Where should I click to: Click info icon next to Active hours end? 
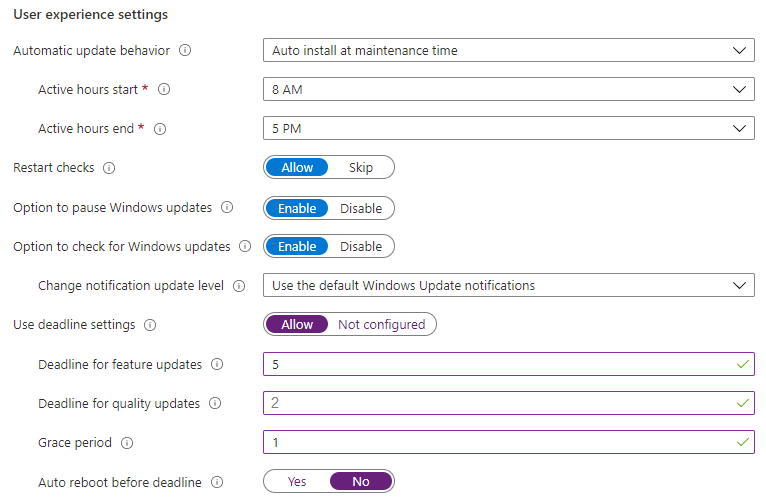[160, 129]
